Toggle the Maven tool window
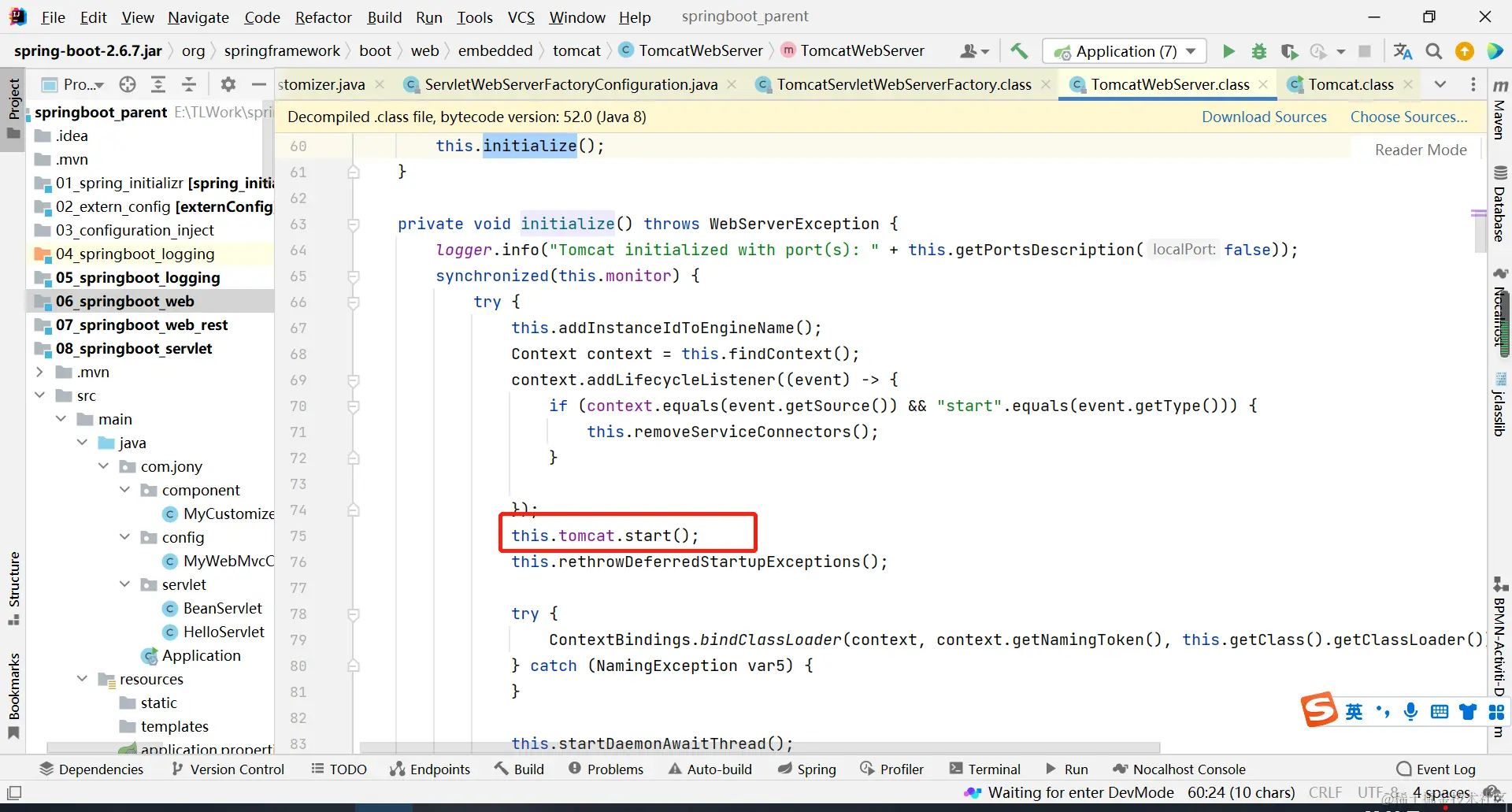Viewport: 1512px width, 812px height. (x=1500, y=109)
